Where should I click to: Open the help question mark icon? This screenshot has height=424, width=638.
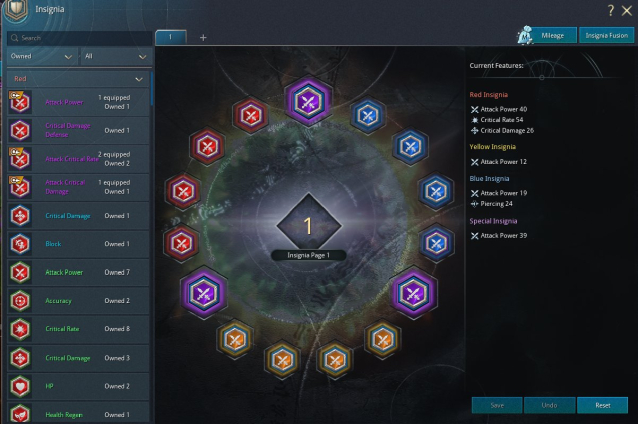tap(610, 10)
